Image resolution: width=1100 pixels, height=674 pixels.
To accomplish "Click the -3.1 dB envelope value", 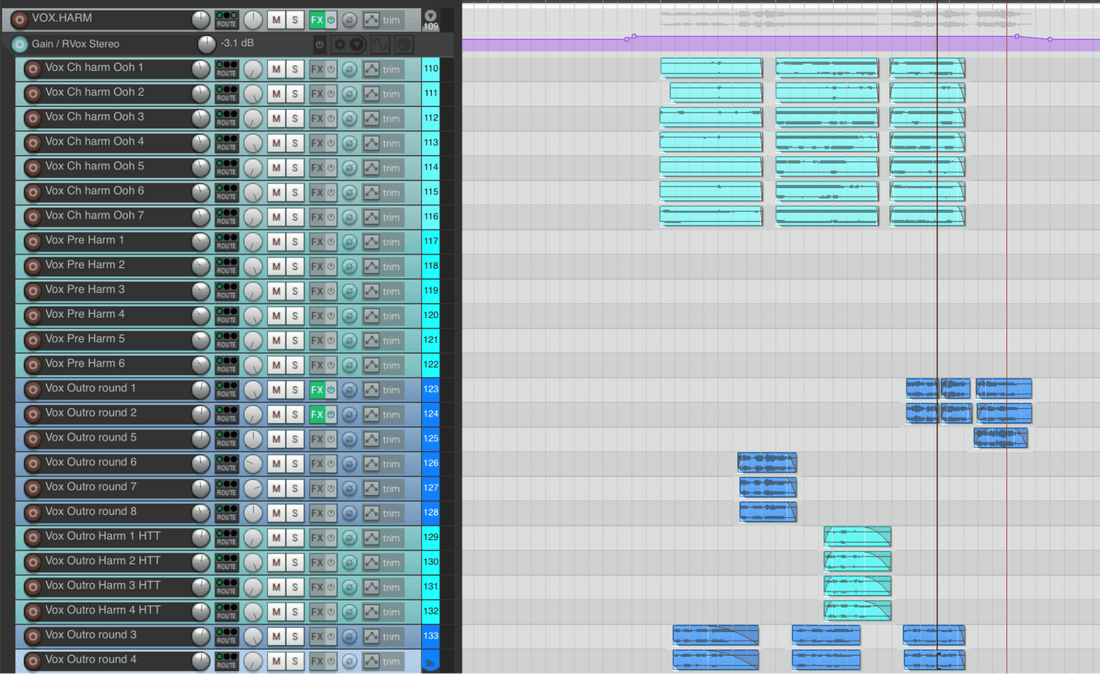I will (x=237, y=43).
